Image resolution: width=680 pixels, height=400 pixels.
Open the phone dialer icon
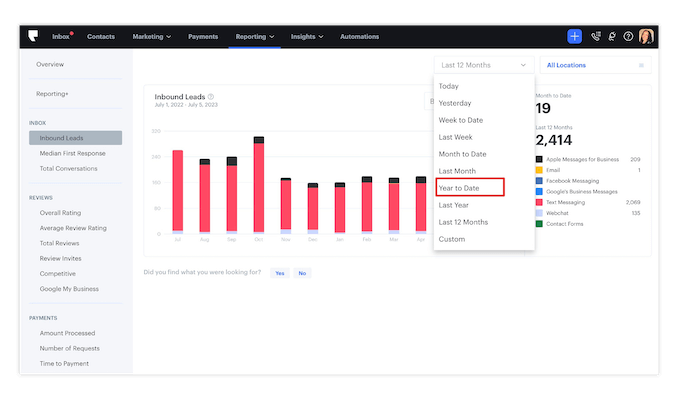click(596, 37)
